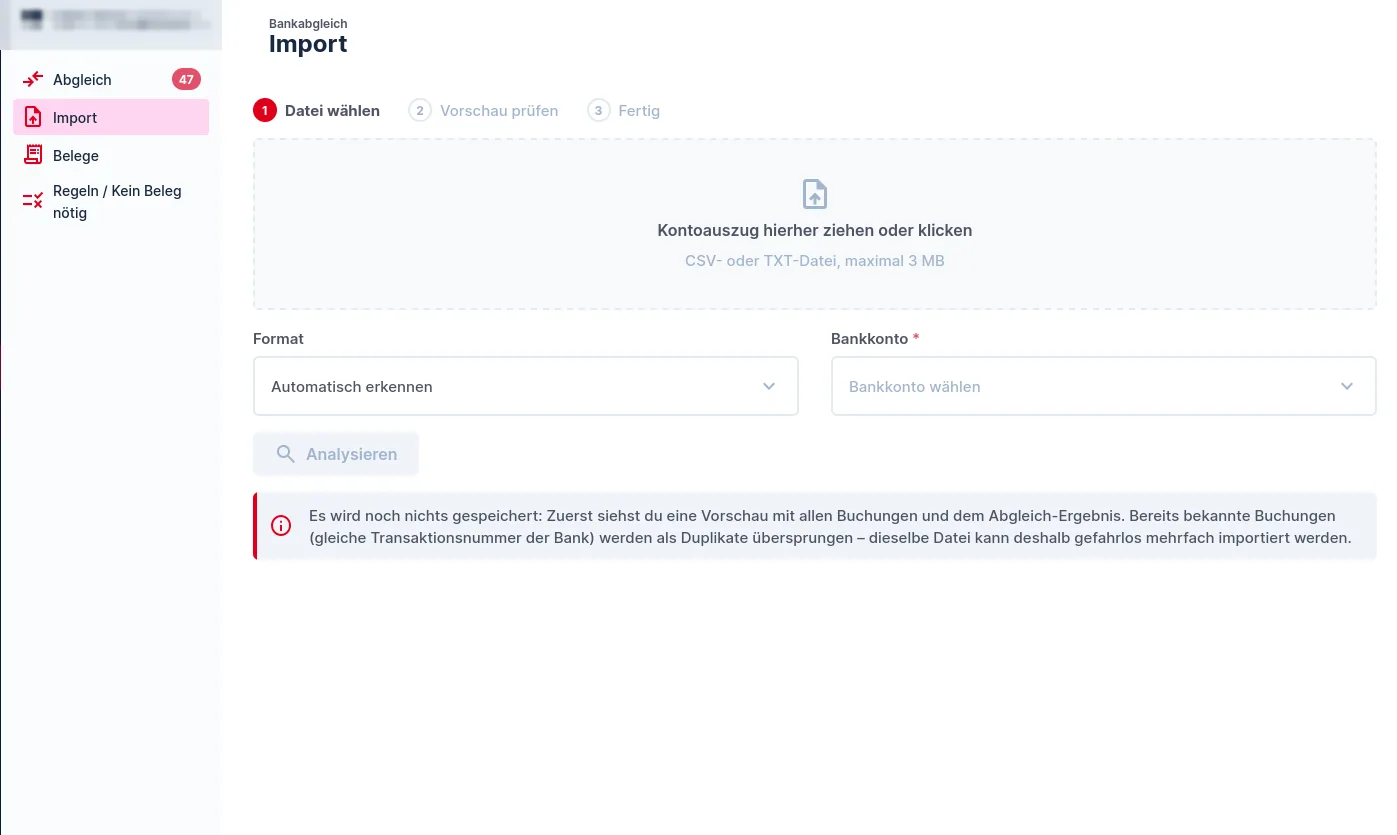Click the 'Bankkonto *' field label

(875, 339)
